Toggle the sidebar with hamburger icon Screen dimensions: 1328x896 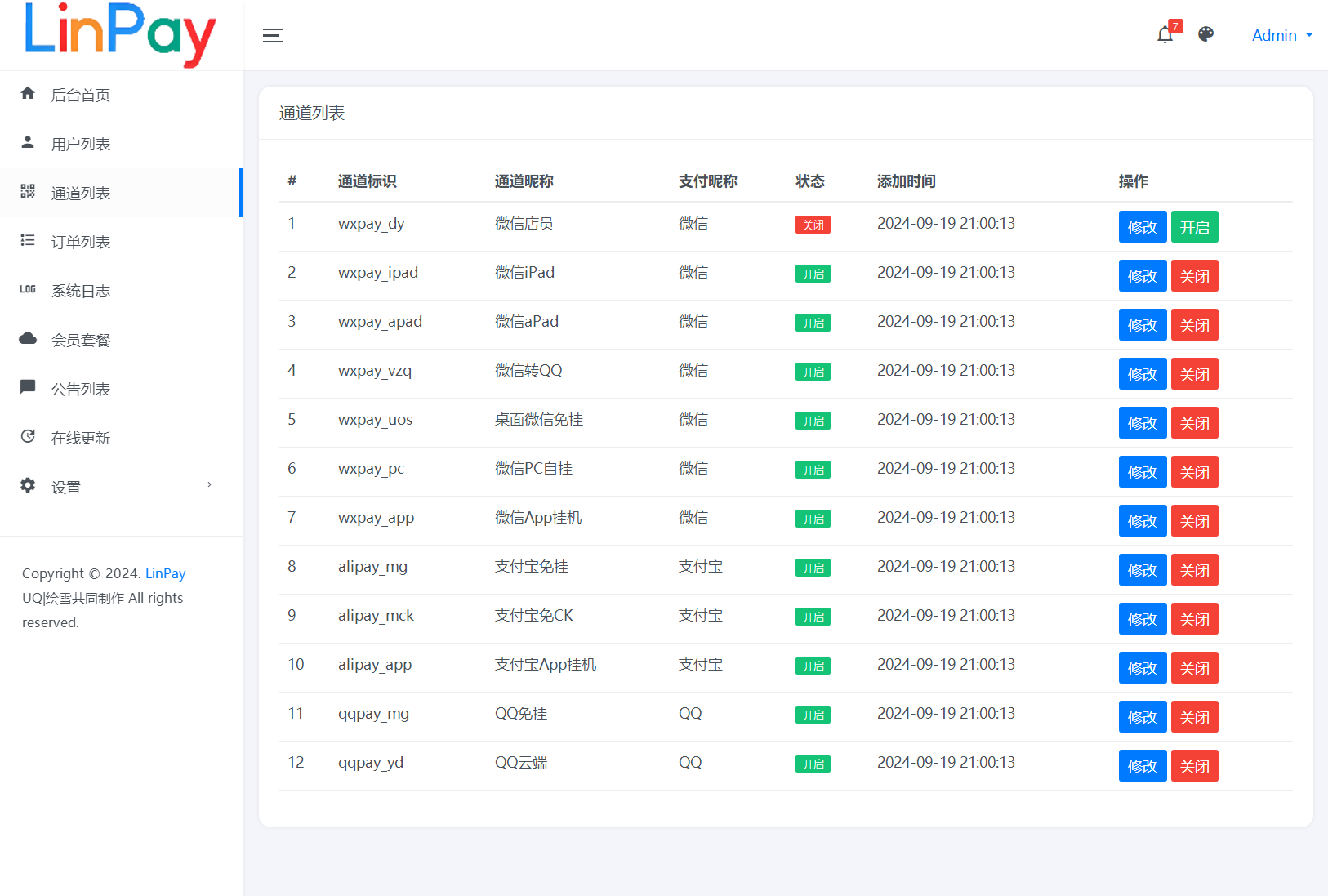(273, 35)
